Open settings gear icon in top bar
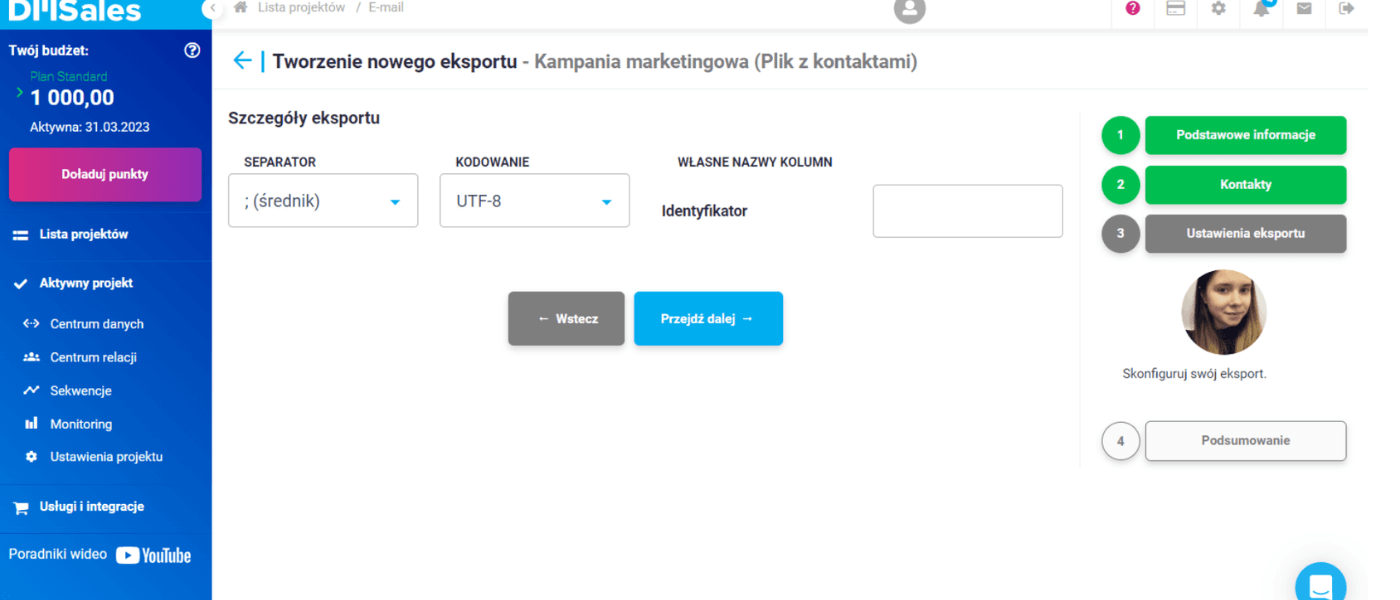Screen dimensions: 1400x600 (x=1218, y=8)
